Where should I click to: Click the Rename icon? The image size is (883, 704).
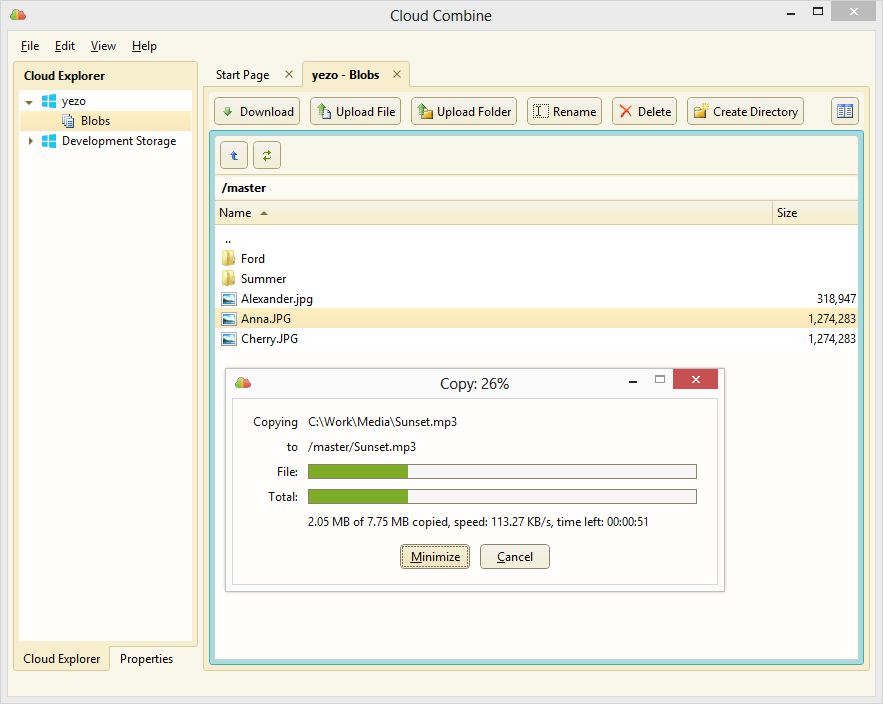[x=539, y=111]
